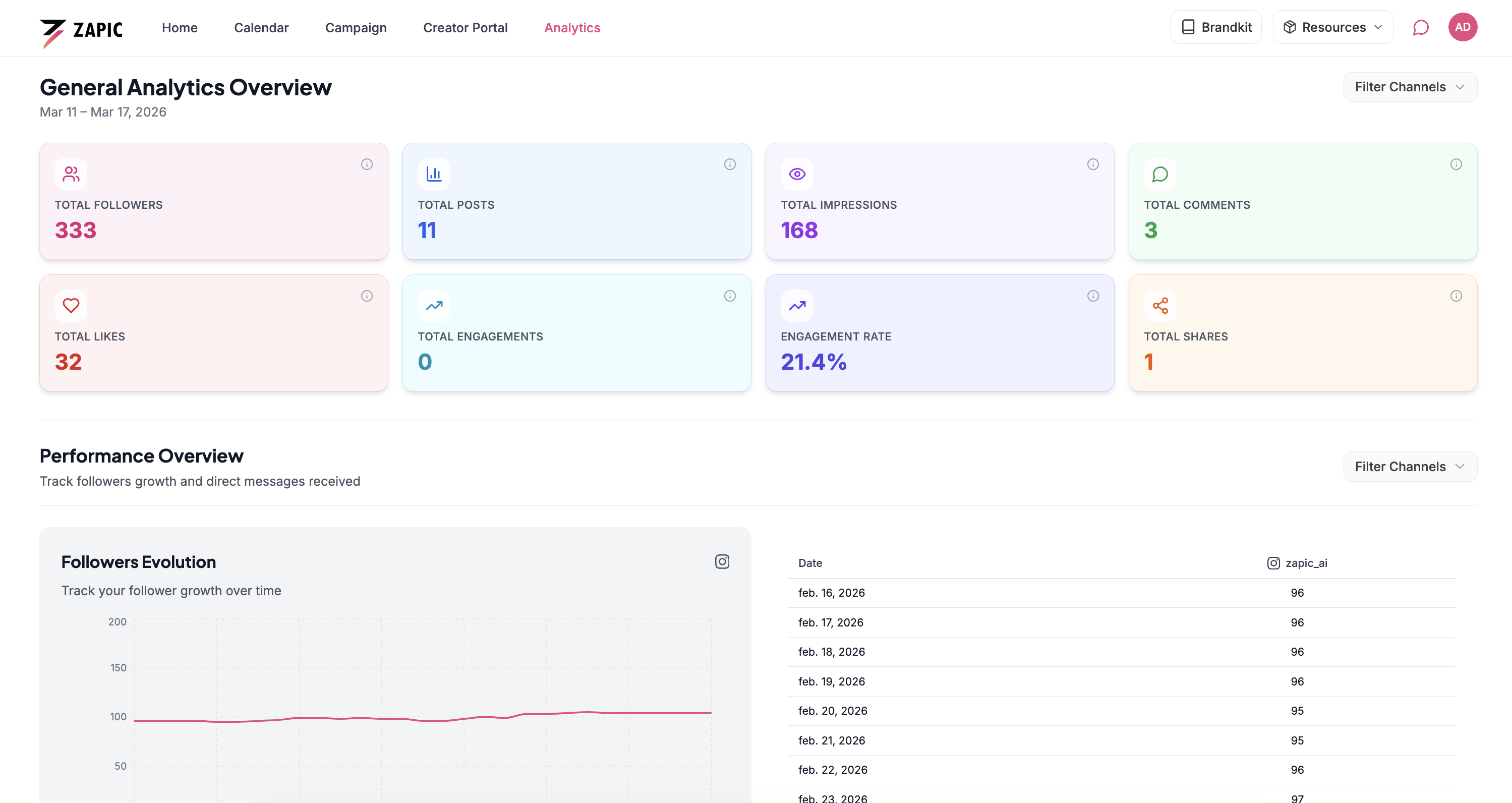1512x803 pixels.
Task: Click the Total Comments info icon
Action: point(1456,164)
